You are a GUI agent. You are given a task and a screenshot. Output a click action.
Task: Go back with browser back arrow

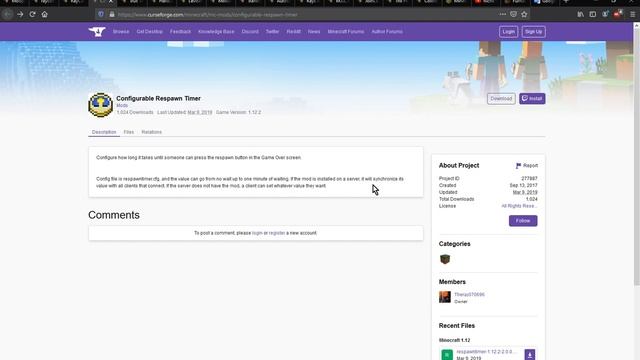[7, 14]
